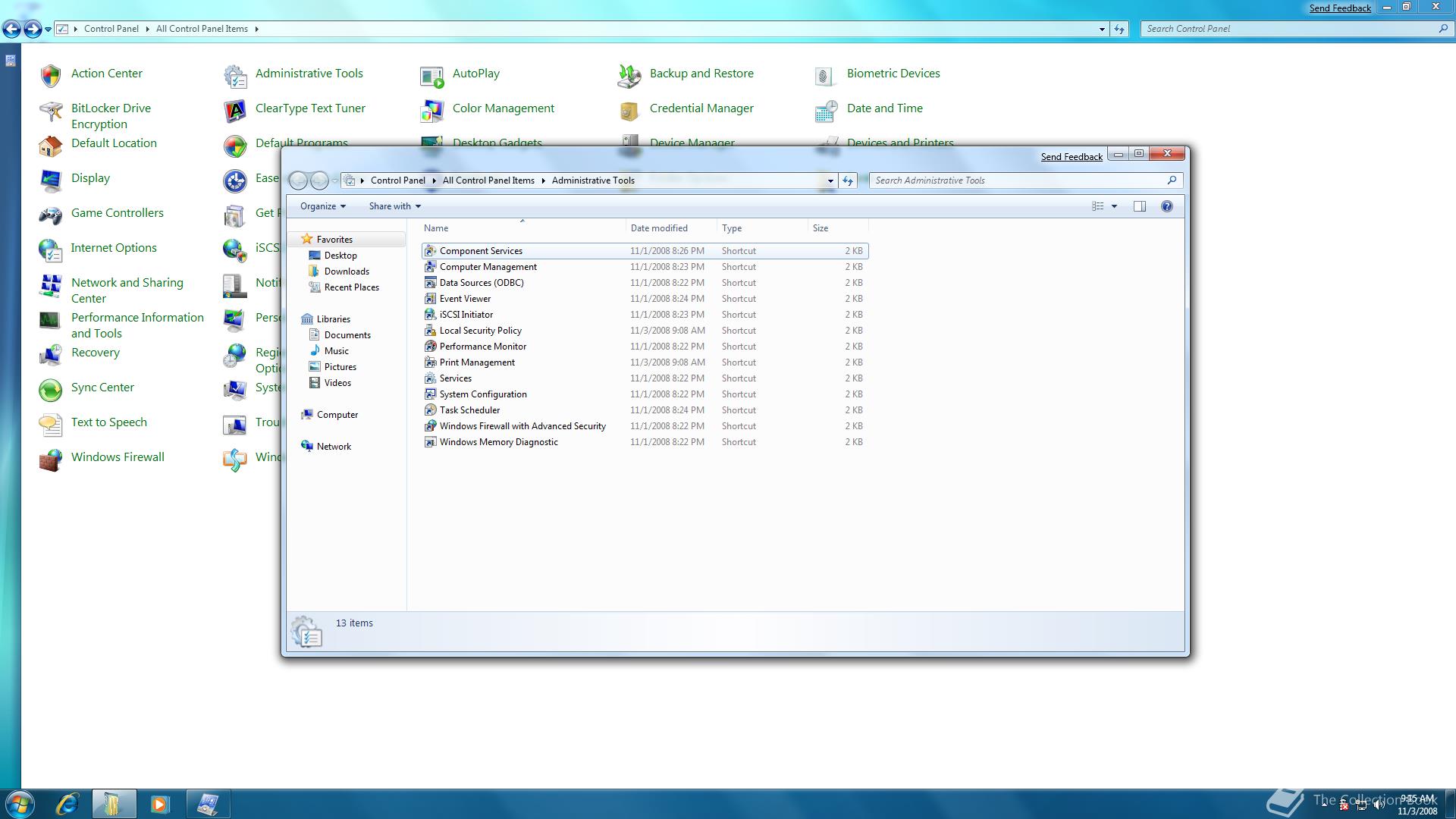Open Help in Administrative Tools window
This screenshot has width=1456, height=819.
pos(1167,206)
